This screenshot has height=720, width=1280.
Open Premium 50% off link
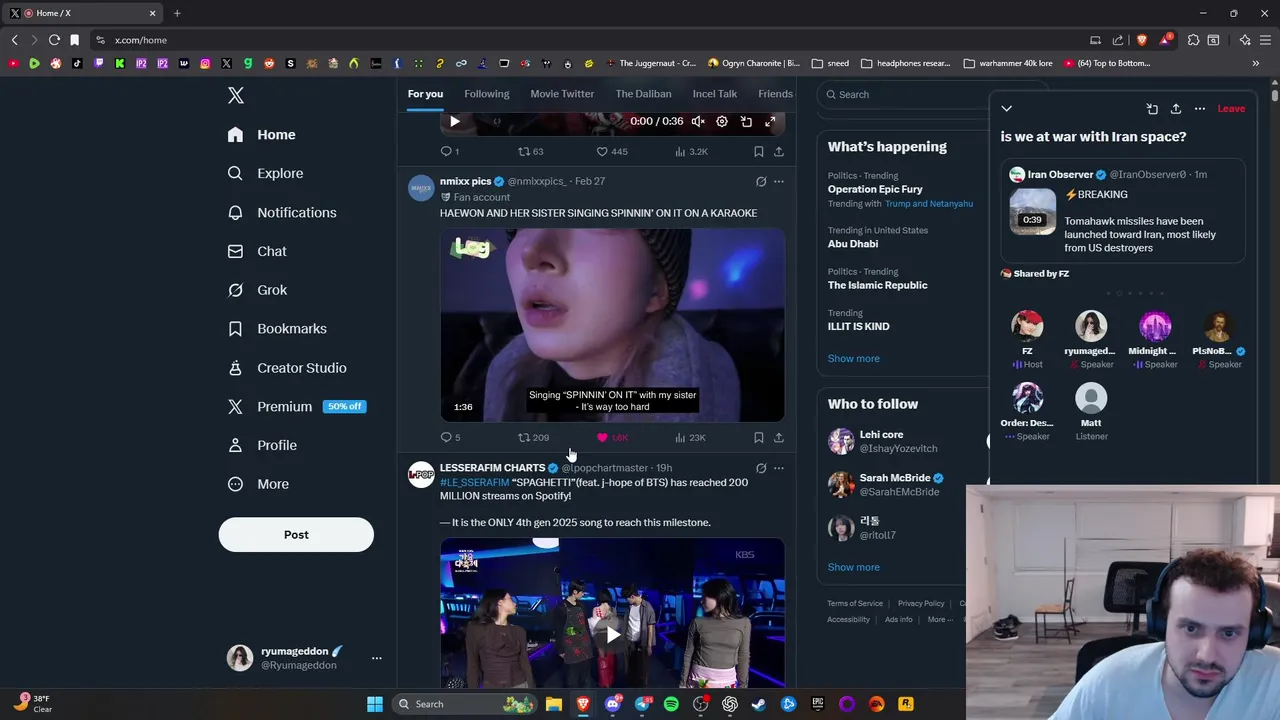(296, 406)
